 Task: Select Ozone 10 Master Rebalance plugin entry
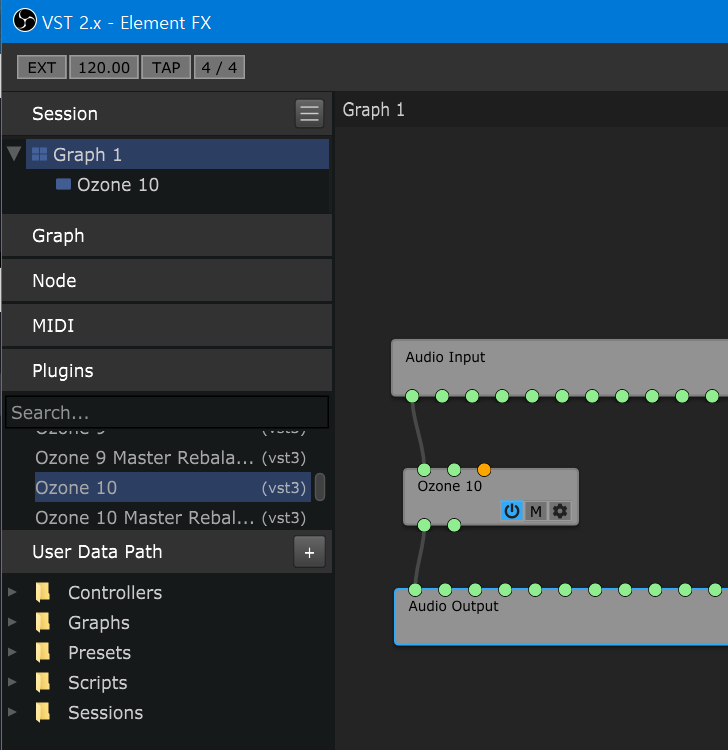coord(173,518)
